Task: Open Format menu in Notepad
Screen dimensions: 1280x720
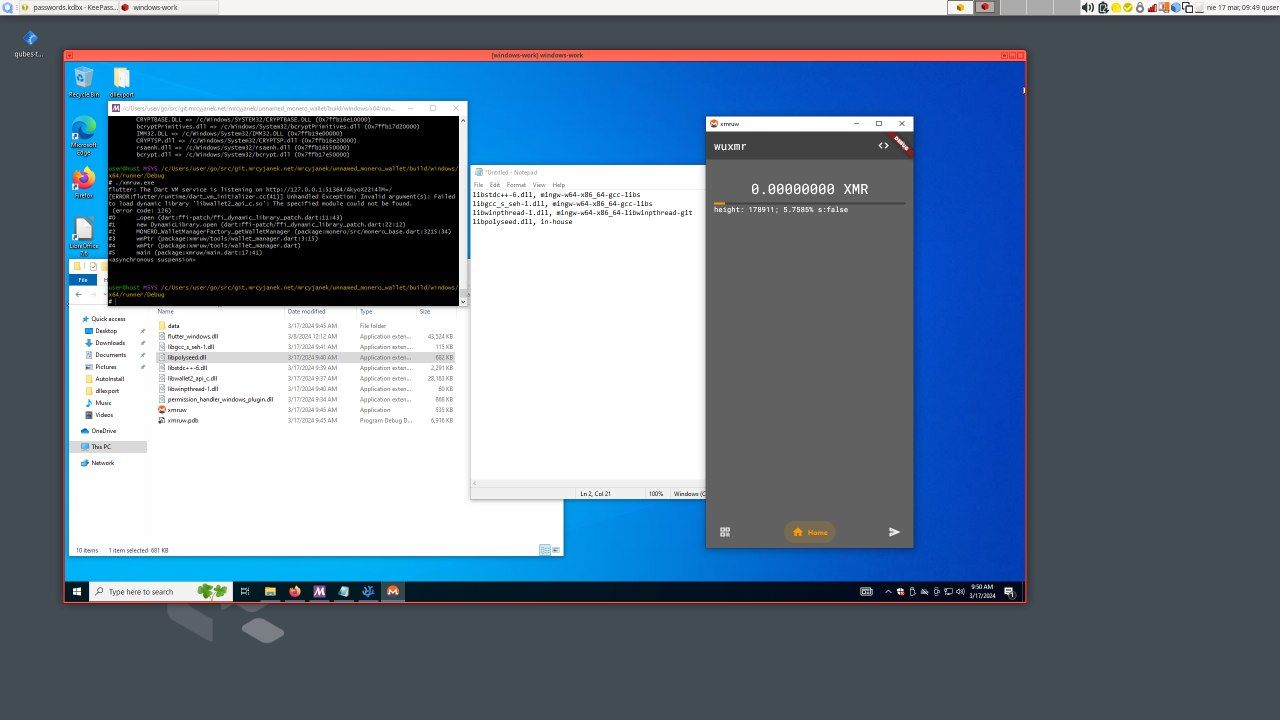Action: pos(515,185)
